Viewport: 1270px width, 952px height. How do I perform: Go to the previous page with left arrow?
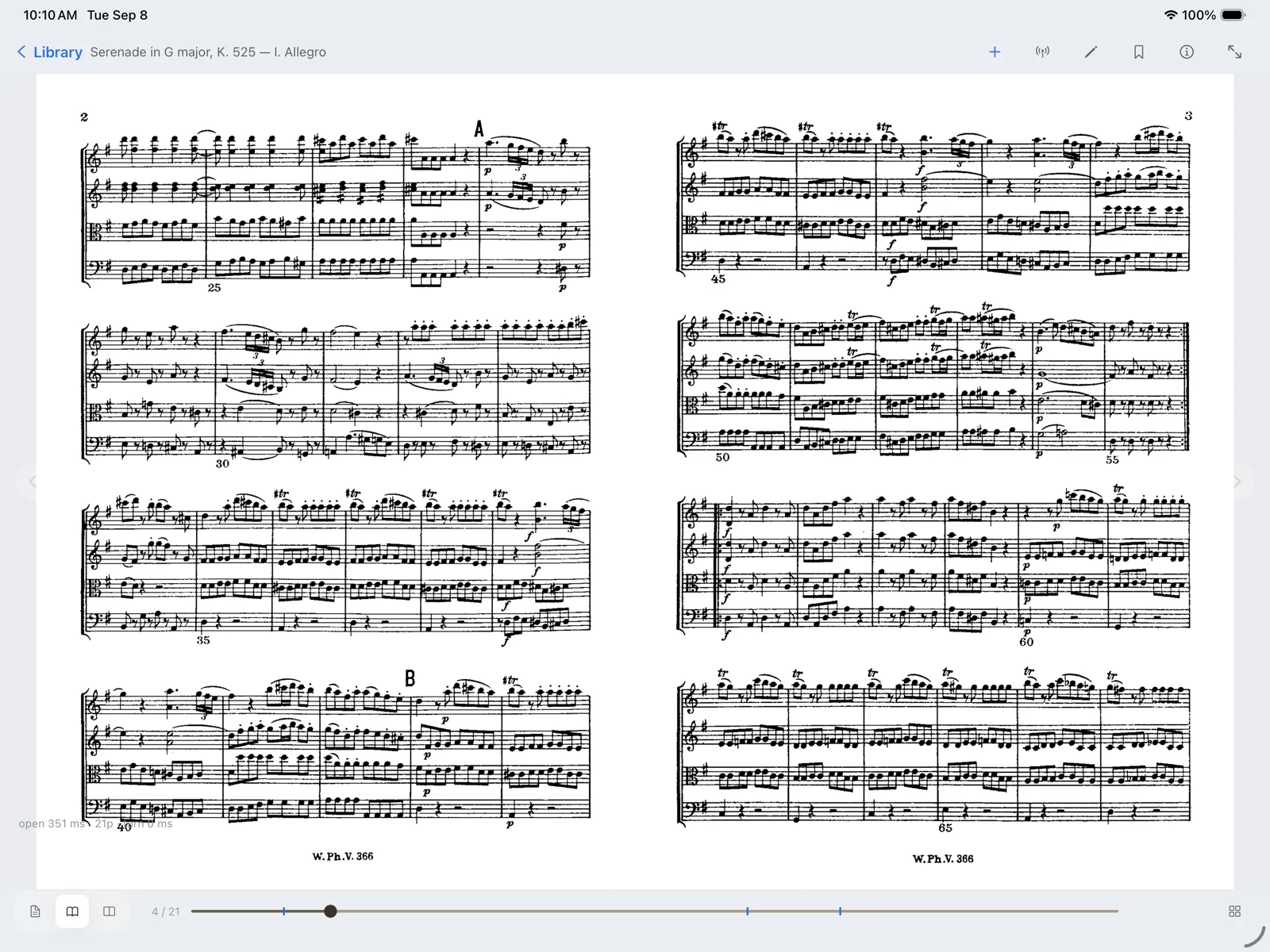pos(33,482)
